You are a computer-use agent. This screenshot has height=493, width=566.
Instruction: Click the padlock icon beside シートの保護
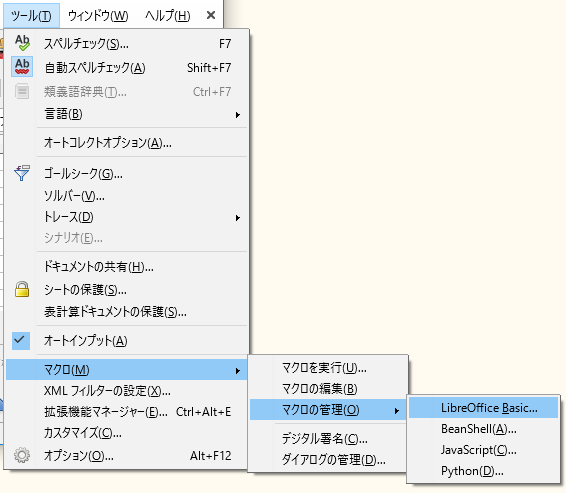22,289
